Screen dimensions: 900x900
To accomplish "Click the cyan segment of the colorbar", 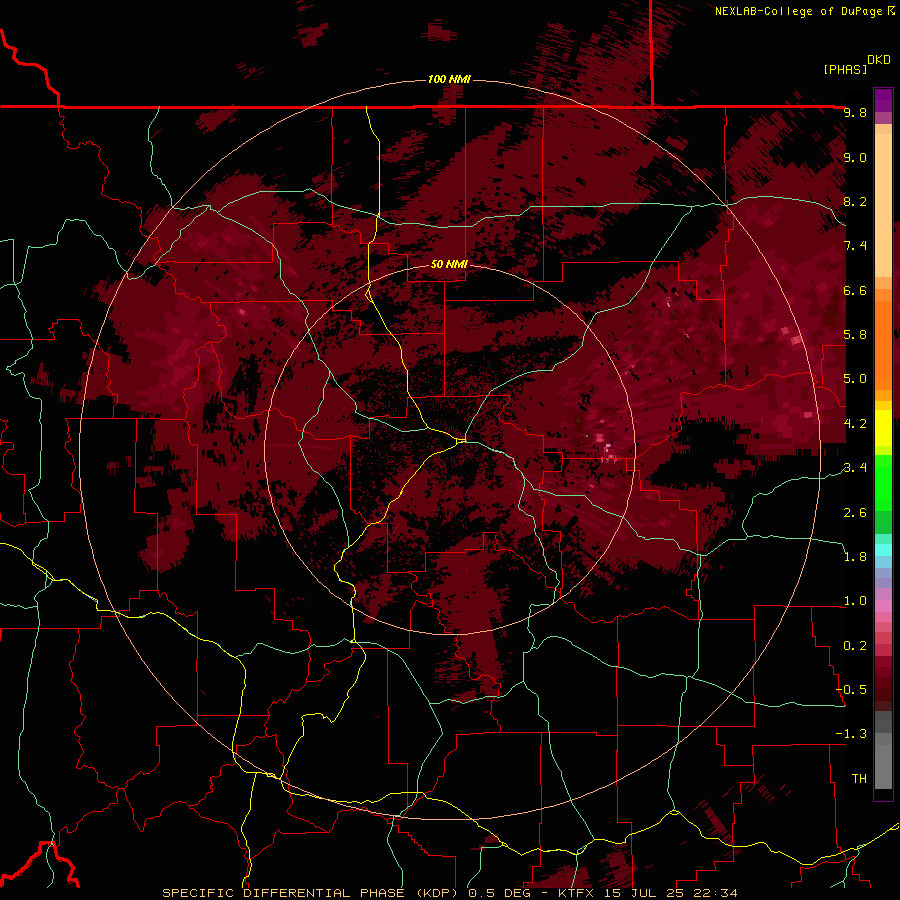I will pyautogui.click(x=883, y=550).
